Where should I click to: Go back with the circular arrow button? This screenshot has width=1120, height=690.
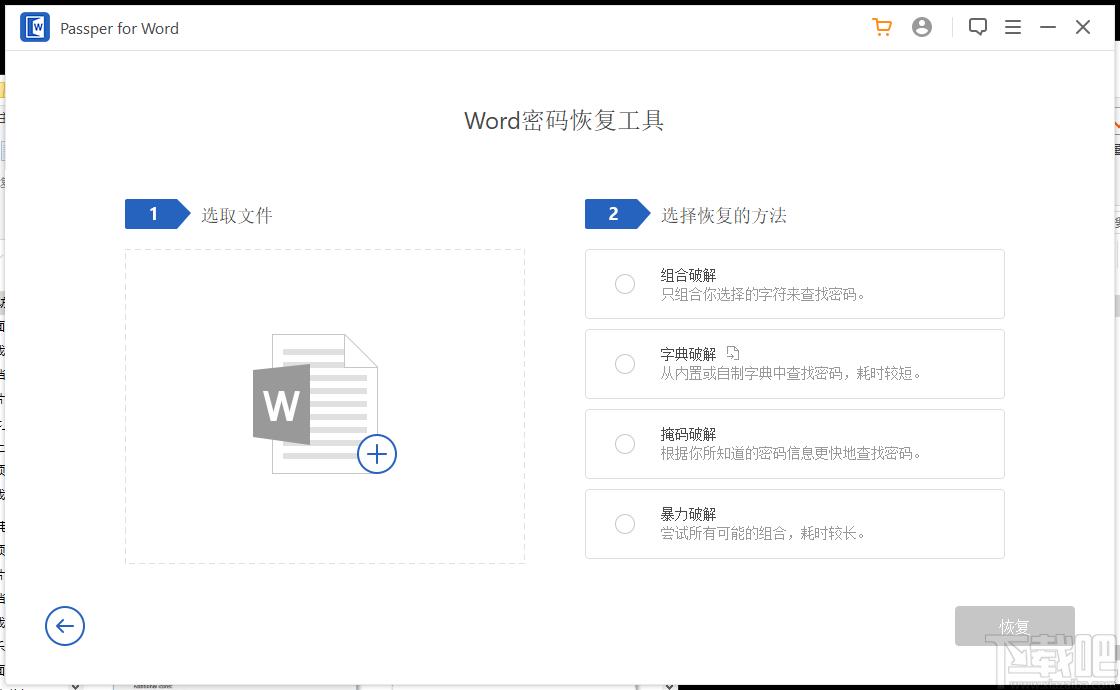click(x=65, y=626)
